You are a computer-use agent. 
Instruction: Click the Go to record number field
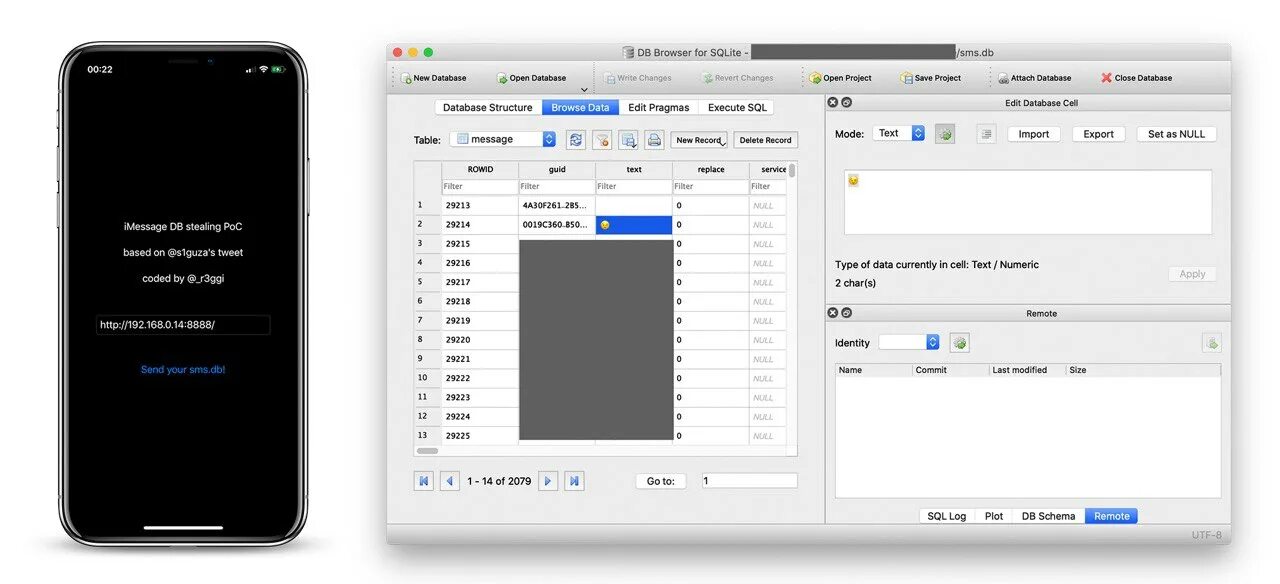[750, 481]
